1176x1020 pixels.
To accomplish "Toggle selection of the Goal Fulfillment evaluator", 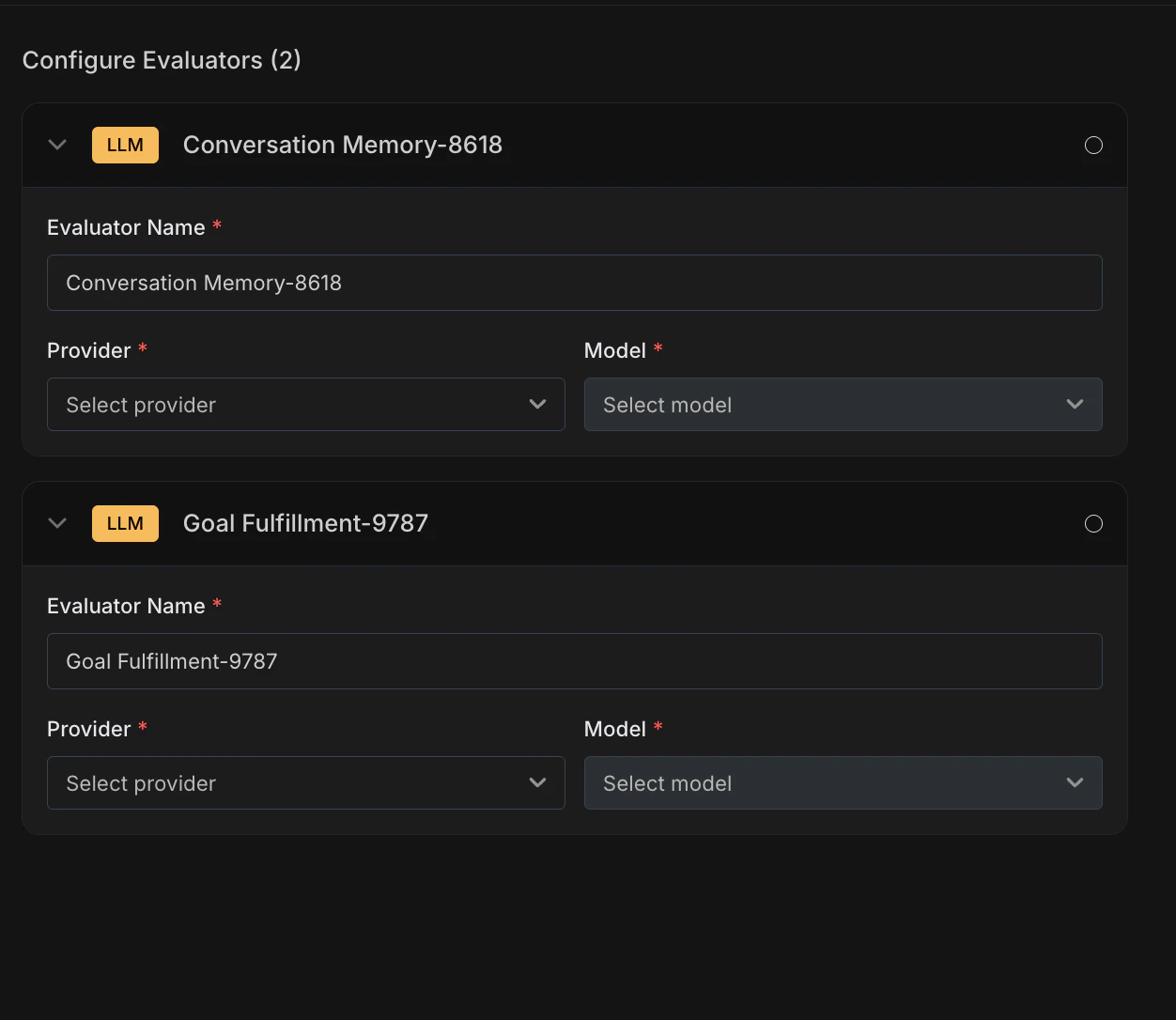I will click(1093, 523).
